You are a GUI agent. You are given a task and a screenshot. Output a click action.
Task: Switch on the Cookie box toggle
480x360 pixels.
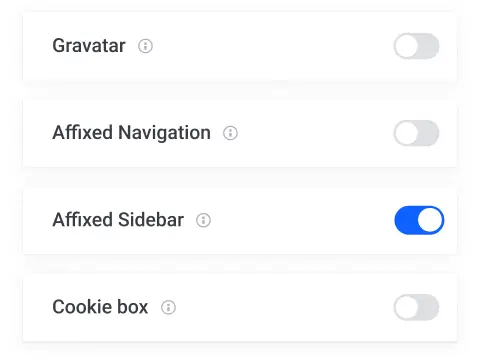click(416, 307)
